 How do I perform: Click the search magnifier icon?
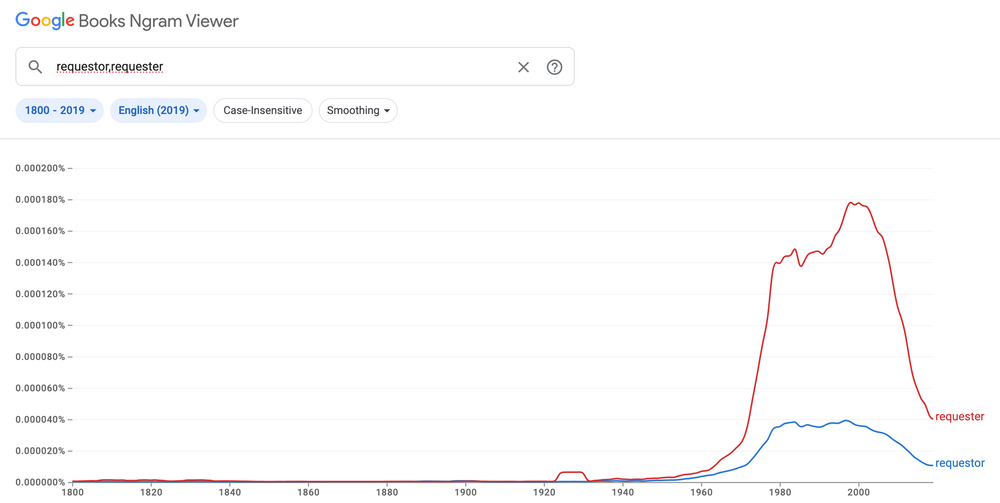(35, 67)
